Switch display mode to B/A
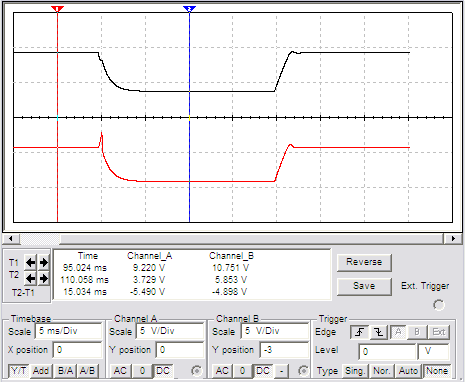 point(65,371)
